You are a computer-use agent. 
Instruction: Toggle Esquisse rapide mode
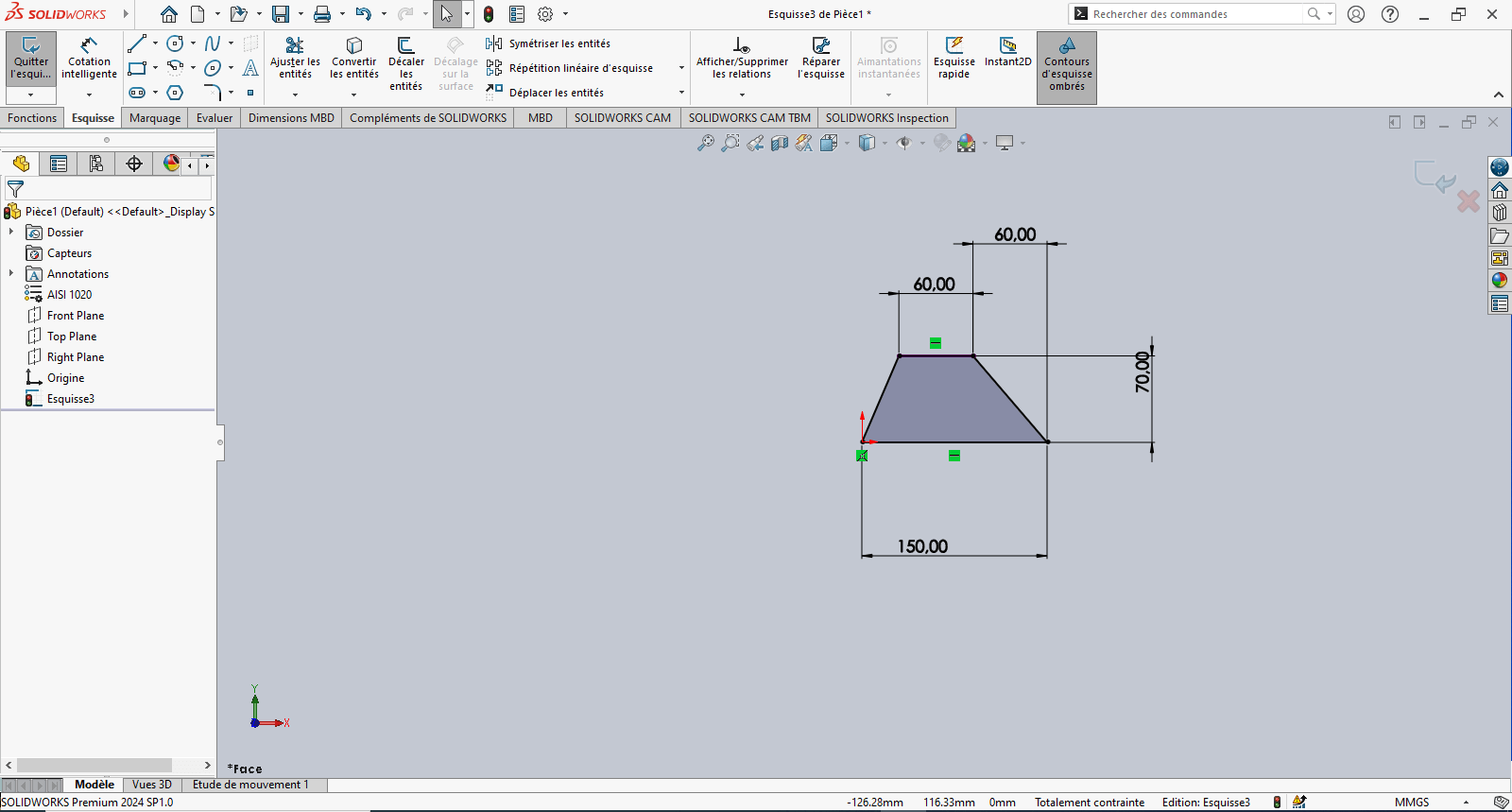pyautogui.click(x=954, y=59)
